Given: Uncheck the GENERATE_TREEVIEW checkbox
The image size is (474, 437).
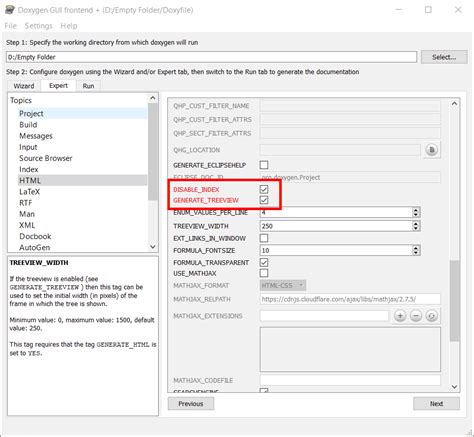Looking at the screenshot, I should click(x=264, y=200).
